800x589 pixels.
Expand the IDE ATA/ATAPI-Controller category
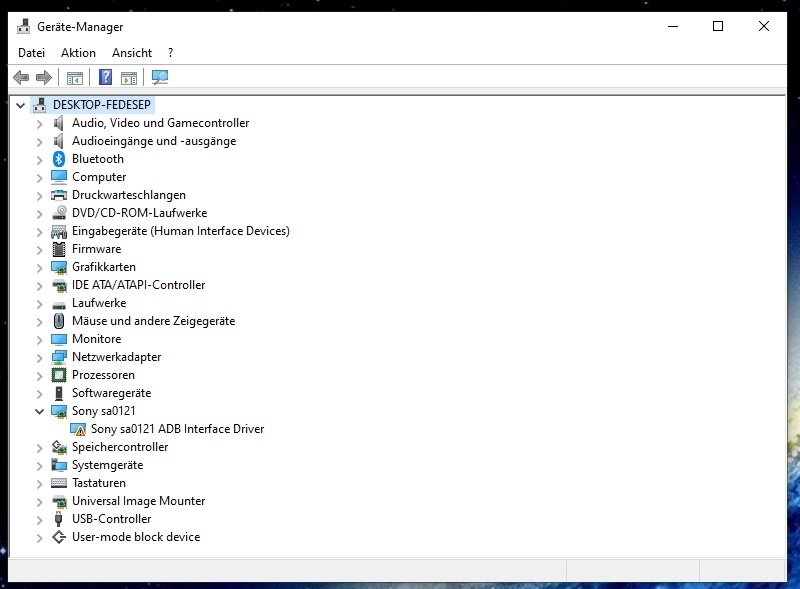pos(40,285)
